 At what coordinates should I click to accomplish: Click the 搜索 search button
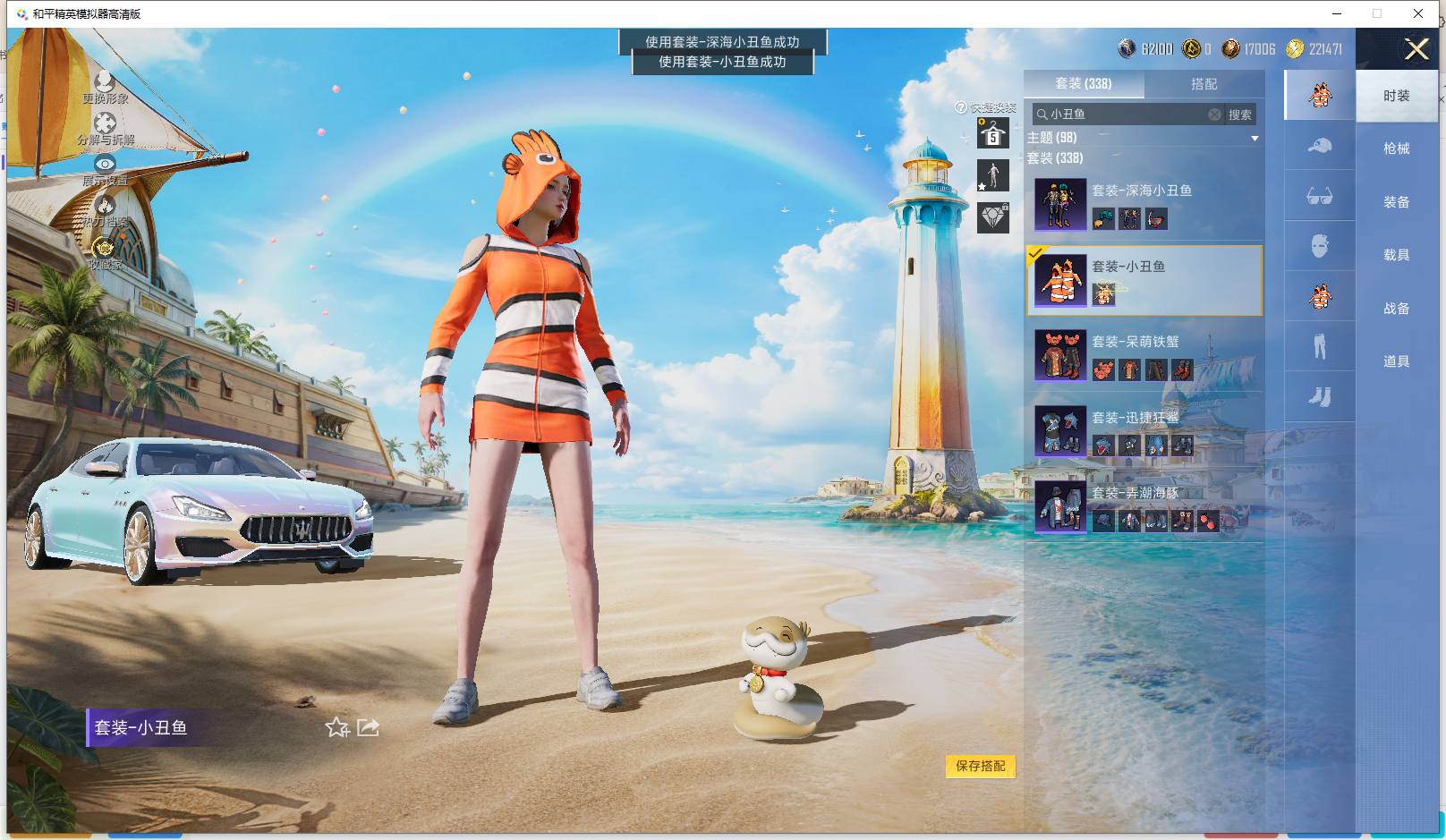pos(1240,115)
